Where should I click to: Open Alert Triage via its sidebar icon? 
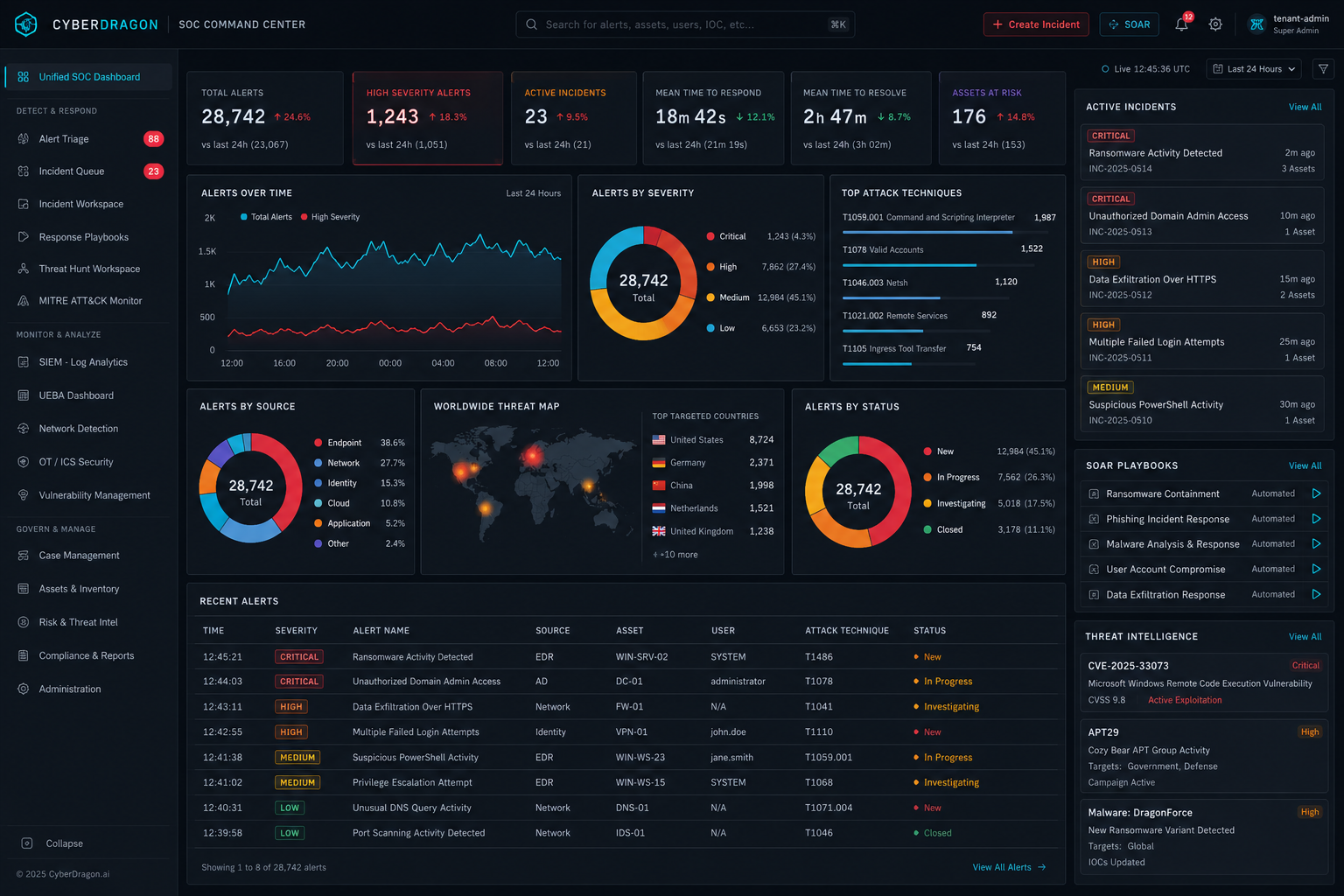pos(24,139)
